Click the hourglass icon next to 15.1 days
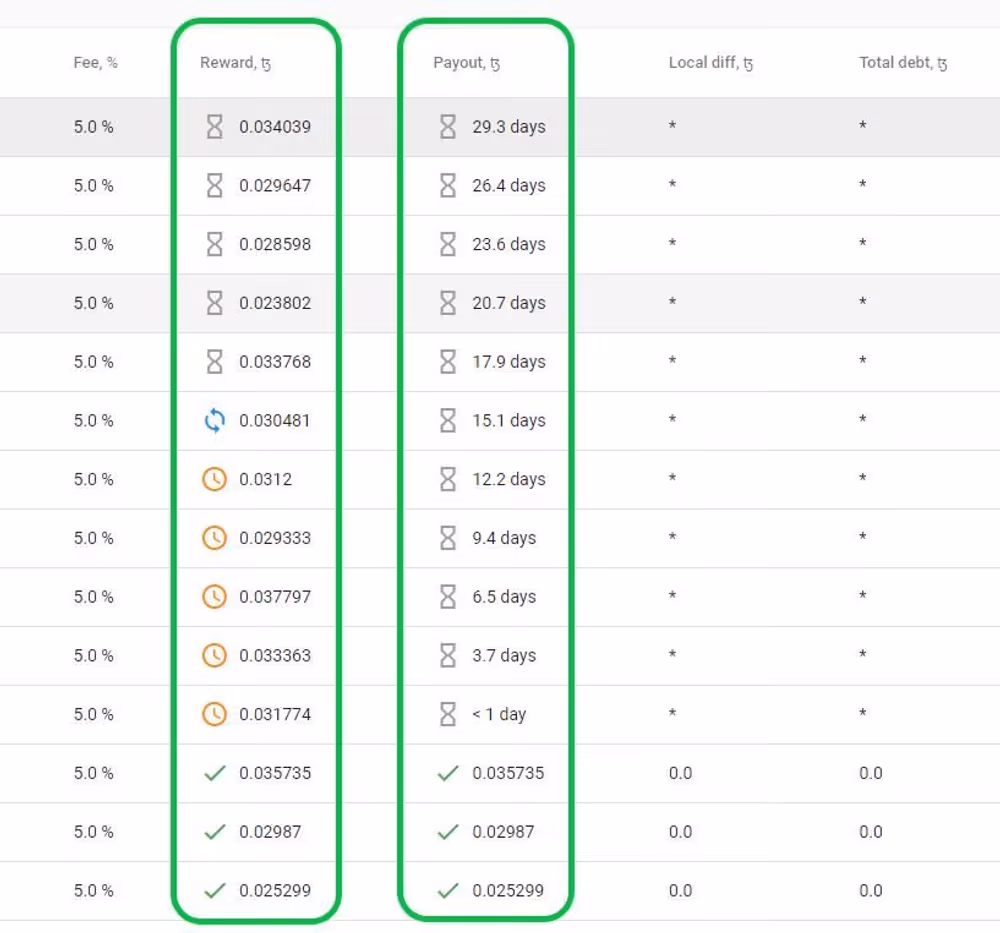Image resolution: width=1000 pixels, height=933 pixels. [448, 421]
